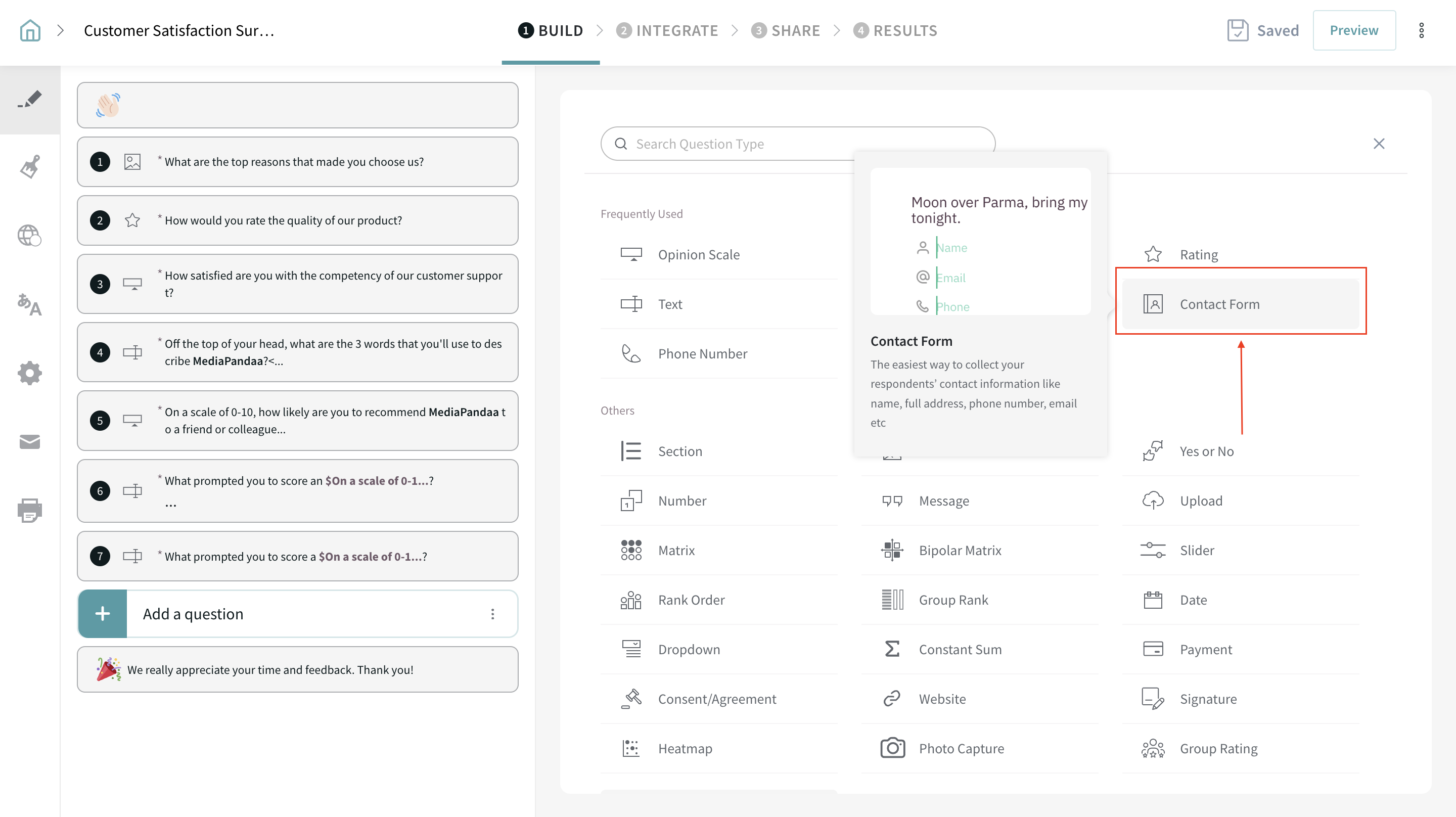
Task: Pick the Yes or No question type
Action: [1206, 451]
